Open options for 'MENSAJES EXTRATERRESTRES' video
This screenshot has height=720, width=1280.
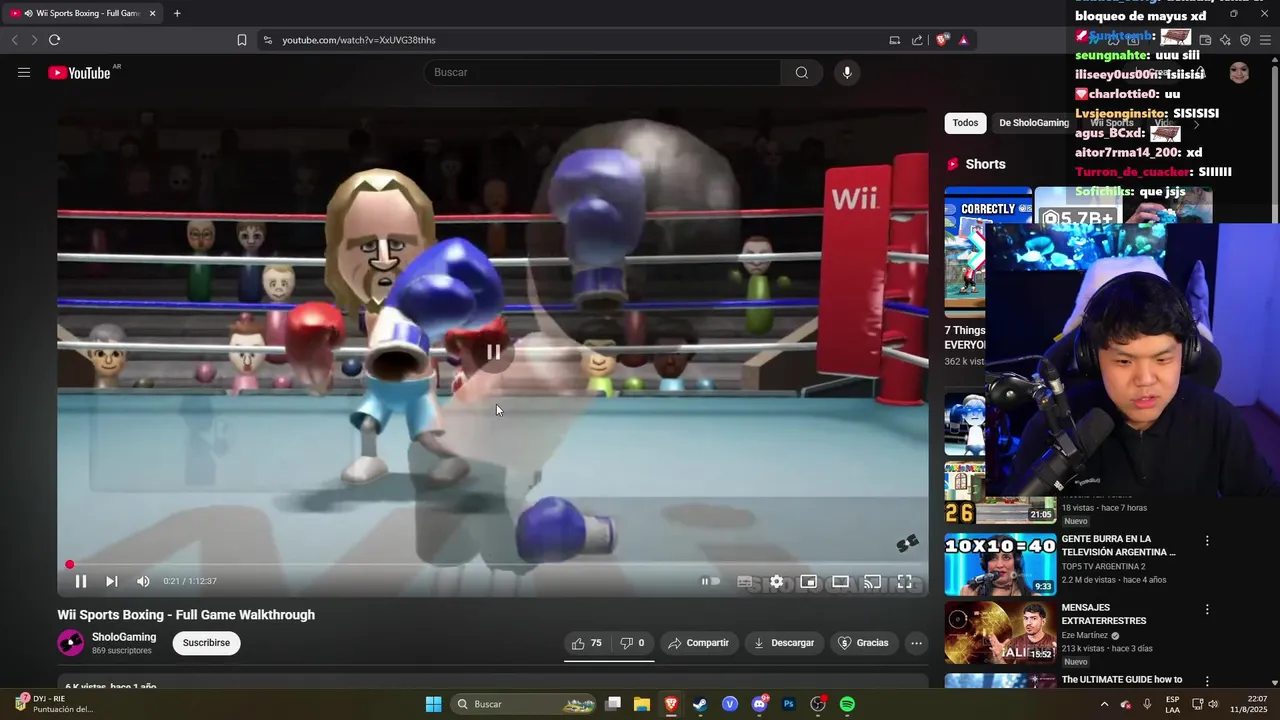click(x=1207, y=609)
